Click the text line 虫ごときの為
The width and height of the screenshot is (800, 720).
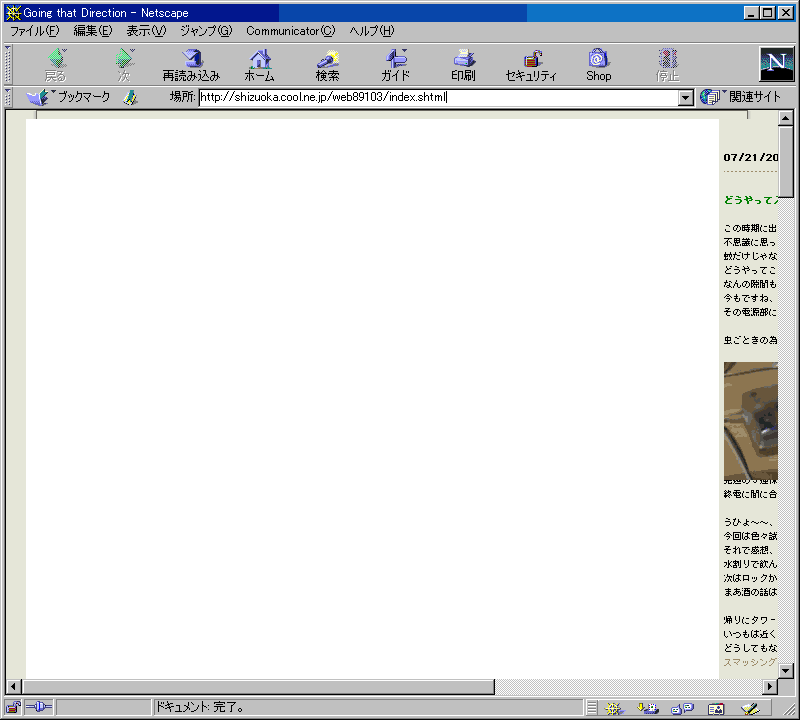coord(751,340)
